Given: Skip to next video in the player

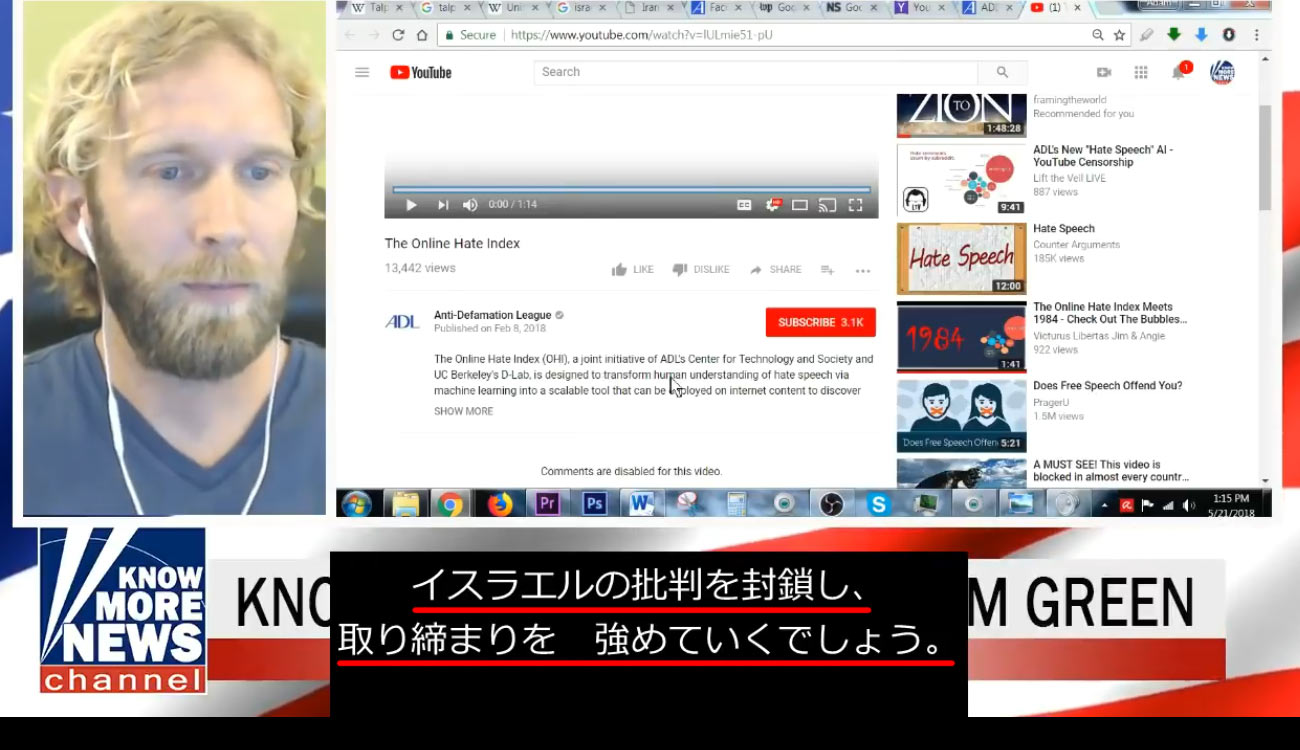Looking at the screenshot, I should click(442, 205).
